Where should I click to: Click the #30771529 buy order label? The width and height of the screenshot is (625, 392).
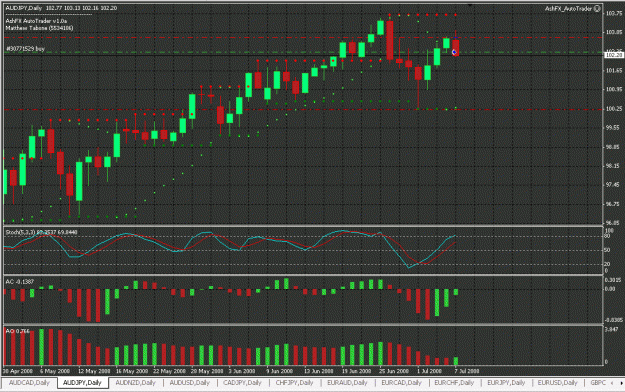pyautogui.click(x=25, y=49)
